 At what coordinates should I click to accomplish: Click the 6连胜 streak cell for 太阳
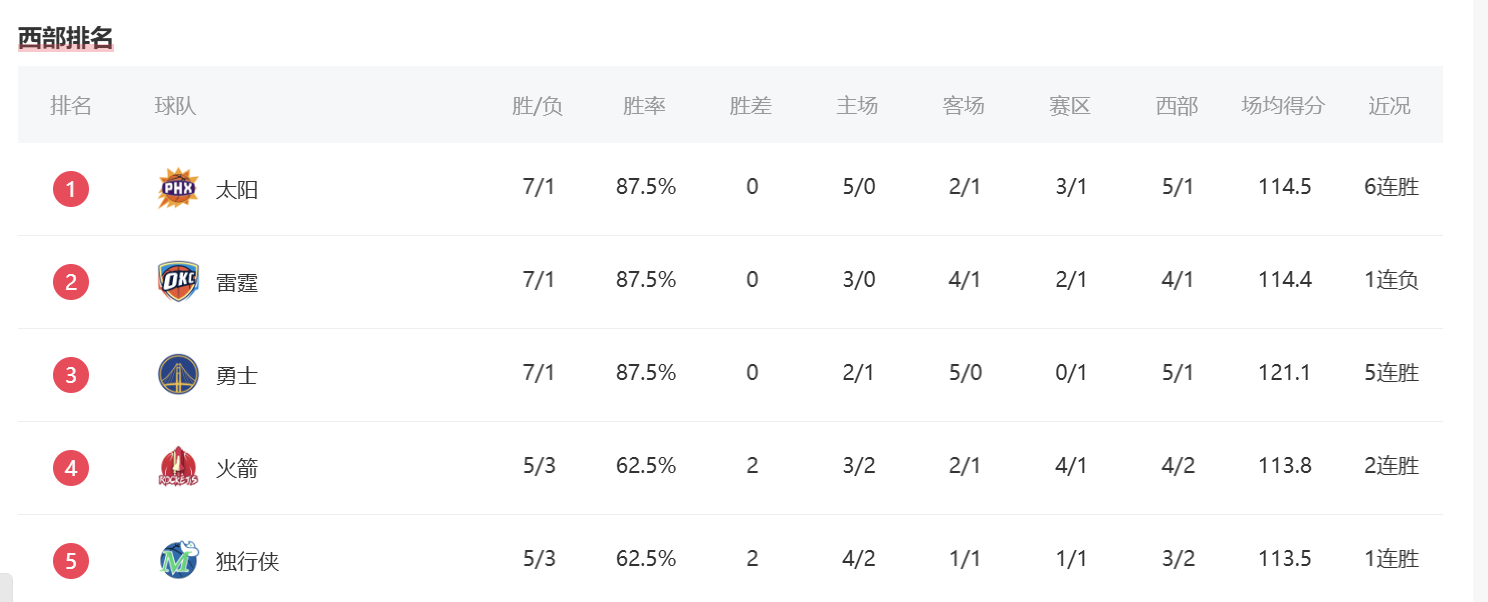(x=1391, y=187)
